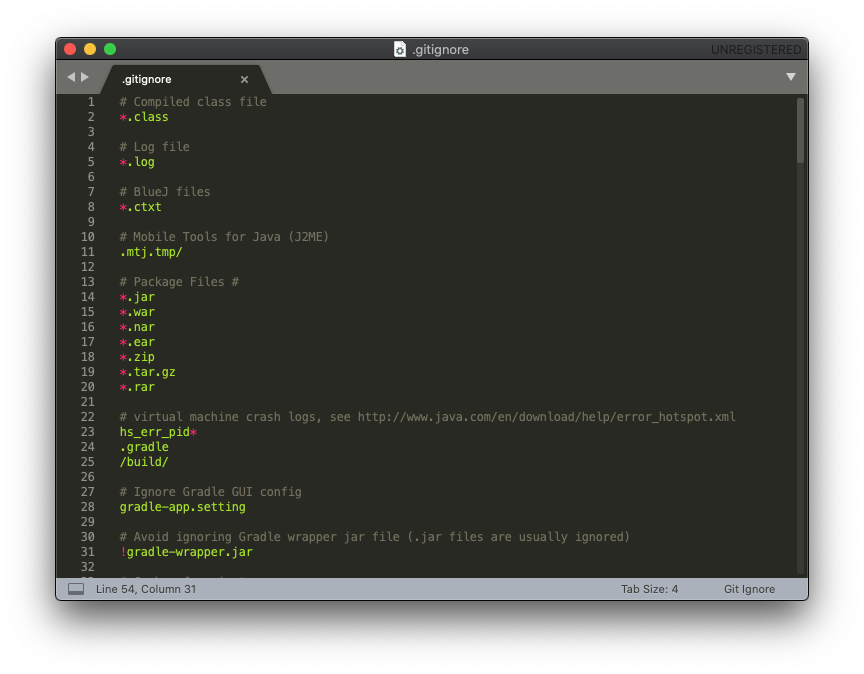Click the '# Package Files #' comment
The height and width of the screenshot is (674, 864).
pyautogui.click(x=179, y=282)
